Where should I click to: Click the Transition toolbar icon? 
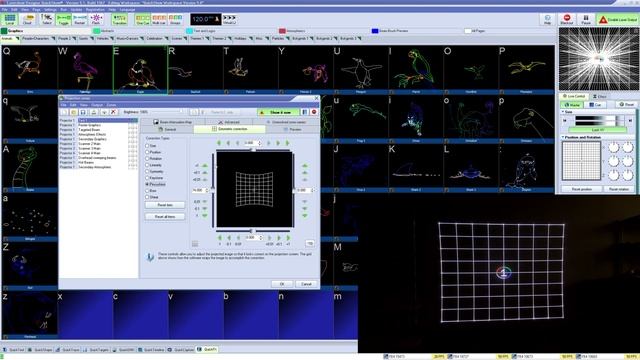pos(119,19)
